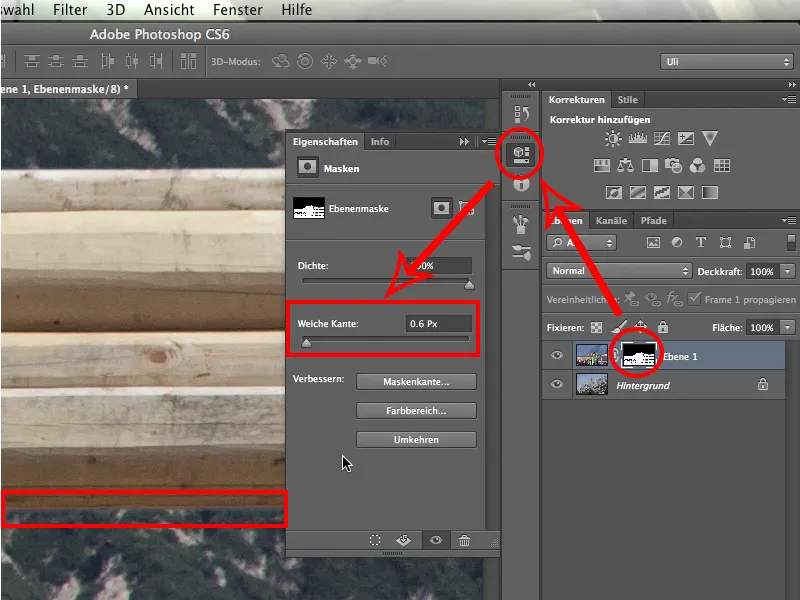Viewport: 800px width, 600px height.
Task: Load selection from mask in Eigenschaften
Action: pyautogui.click(x=375, y=540)
